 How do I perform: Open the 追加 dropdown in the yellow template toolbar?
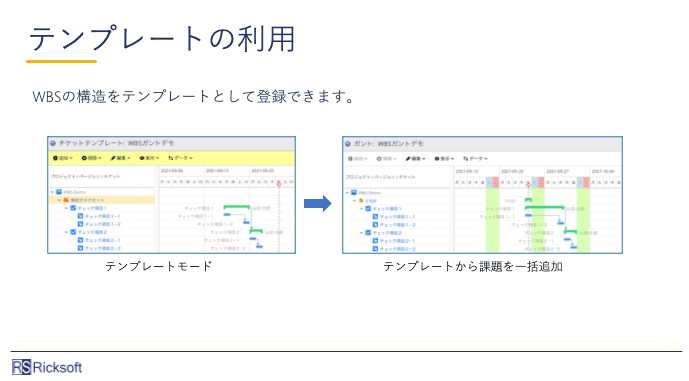(x=63, y=158)
